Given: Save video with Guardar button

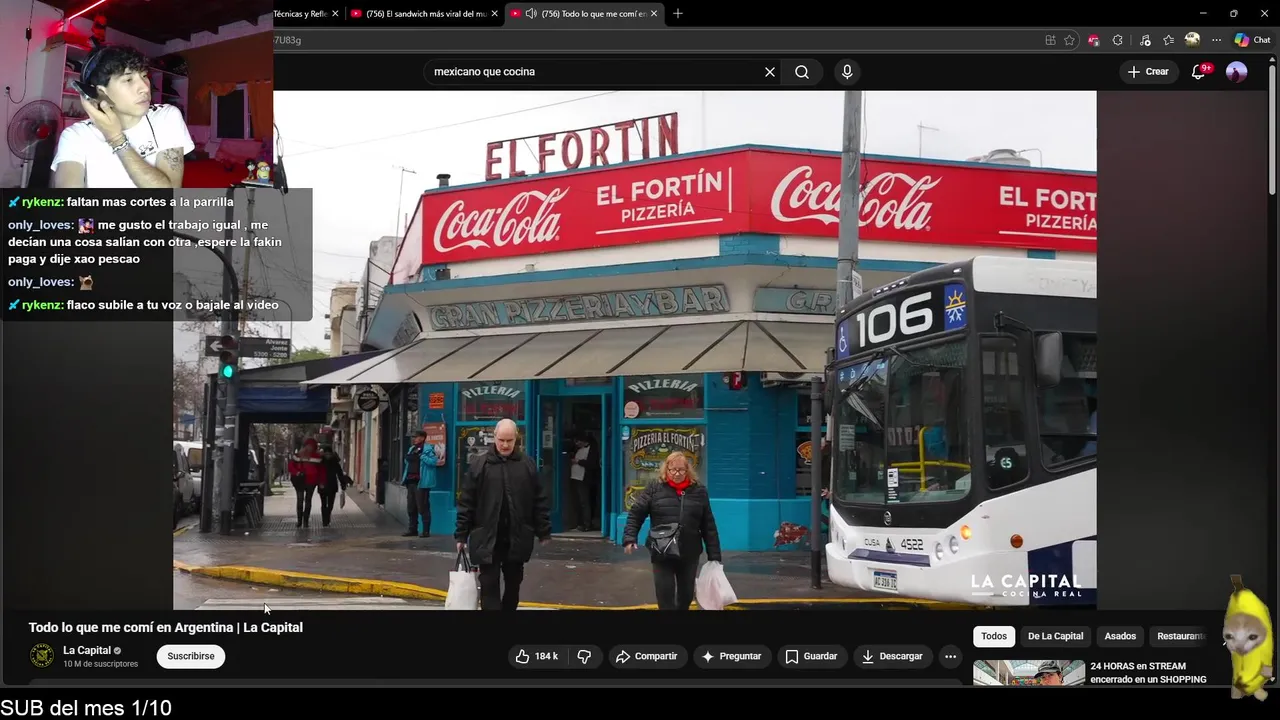Looking at the screenshot, I should point(811,656).
